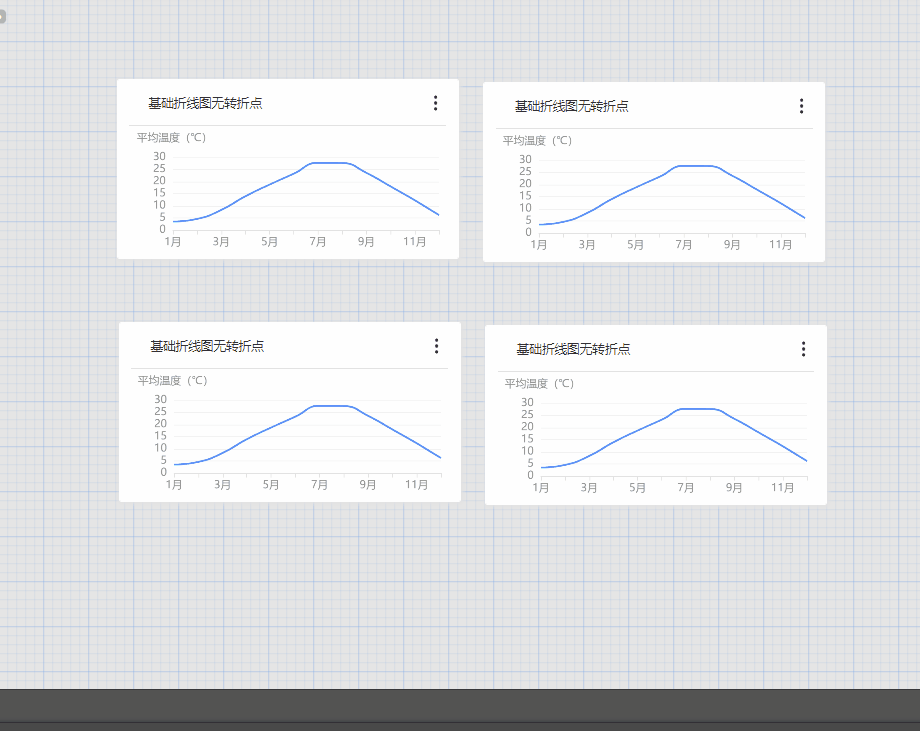Select the bottom-left card title 基础折线图无转折点
Image resolution: width=920 pixels, height=731 pixels.
(x=207, y=346)
